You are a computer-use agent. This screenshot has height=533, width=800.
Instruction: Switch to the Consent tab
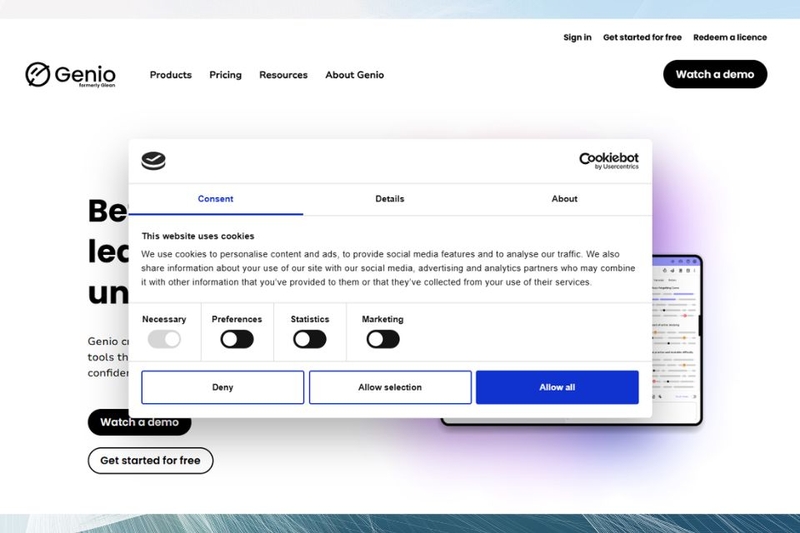[x=216, y=199]
